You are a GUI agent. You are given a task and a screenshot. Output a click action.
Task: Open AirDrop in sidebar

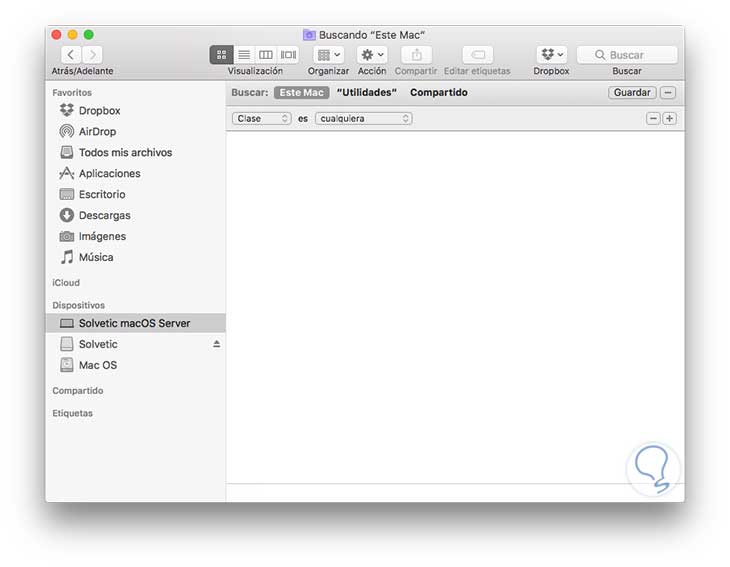tap(135, 132)
